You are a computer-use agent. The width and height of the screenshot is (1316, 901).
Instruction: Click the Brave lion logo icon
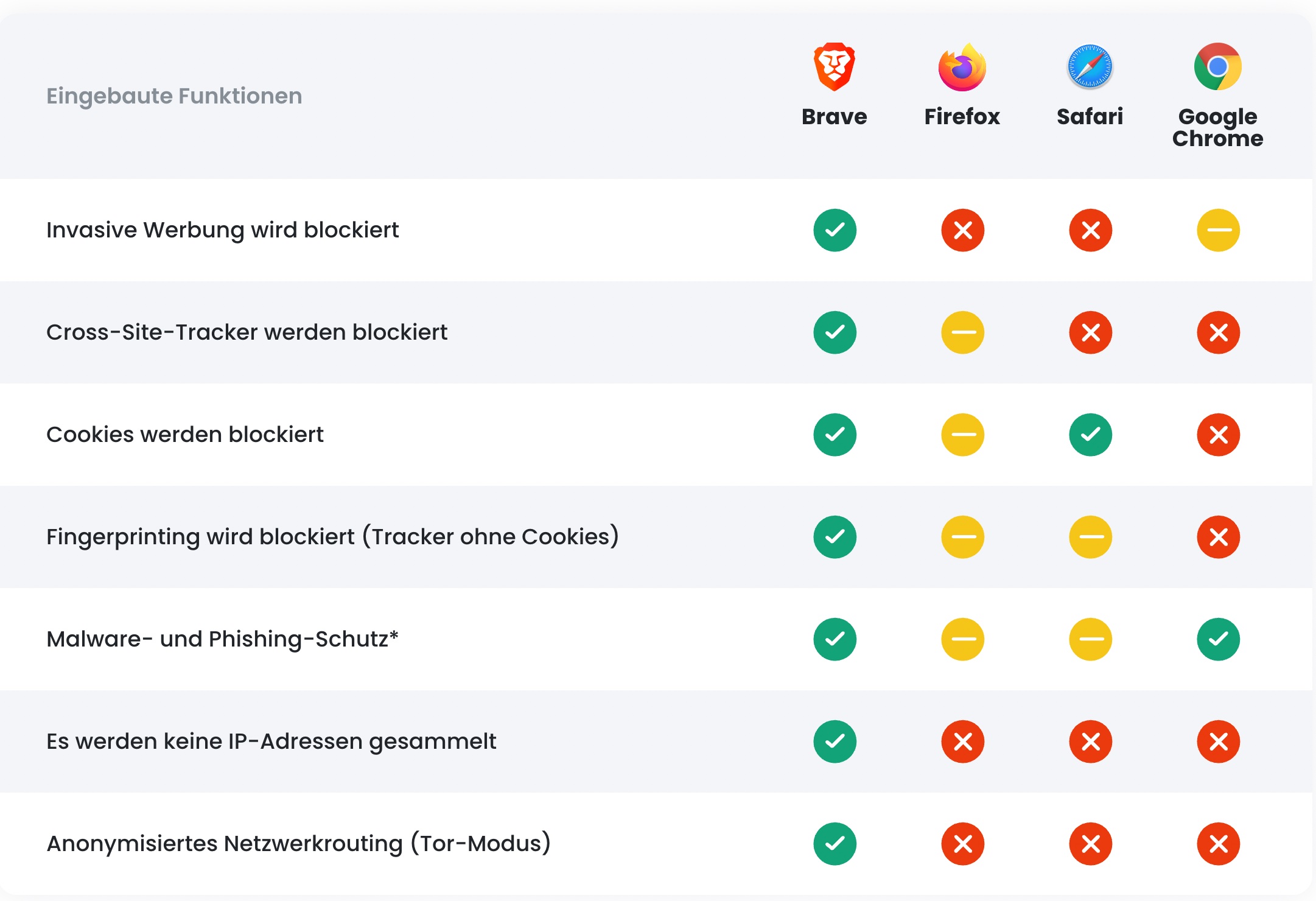[x=835, y=67]
